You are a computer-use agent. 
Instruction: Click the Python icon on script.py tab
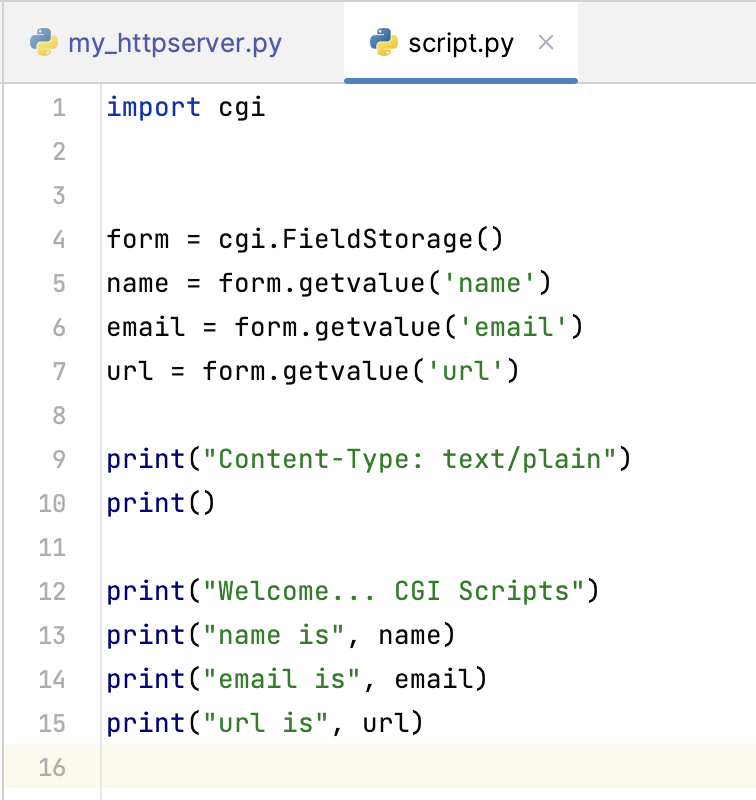pyautogui.click(x=384, y=42)
